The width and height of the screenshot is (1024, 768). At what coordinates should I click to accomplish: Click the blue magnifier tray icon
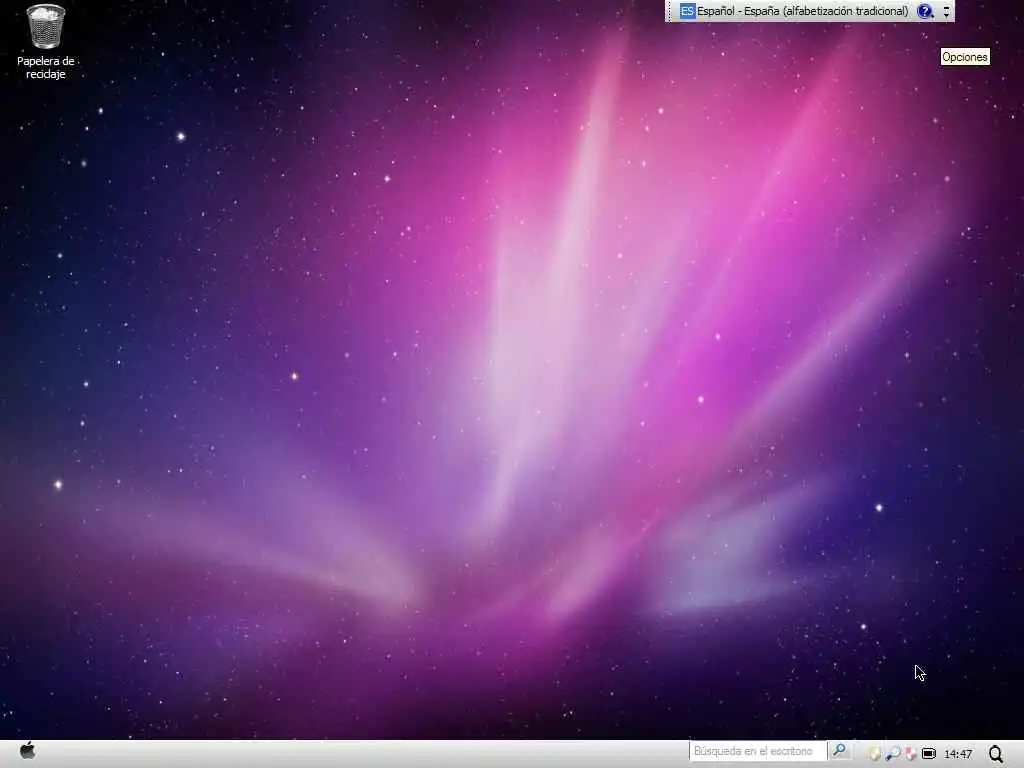click(893, 754)
